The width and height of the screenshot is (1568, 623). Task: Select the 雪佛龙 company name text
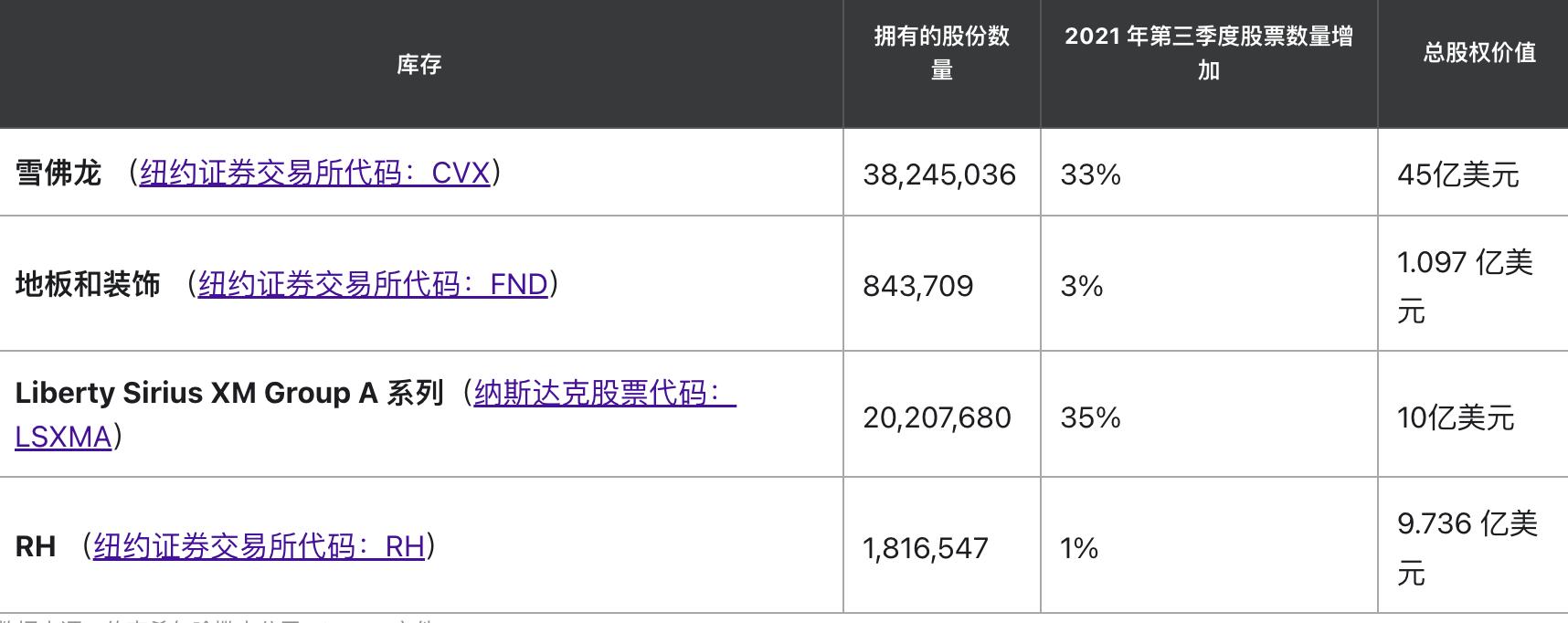(58, 174)
